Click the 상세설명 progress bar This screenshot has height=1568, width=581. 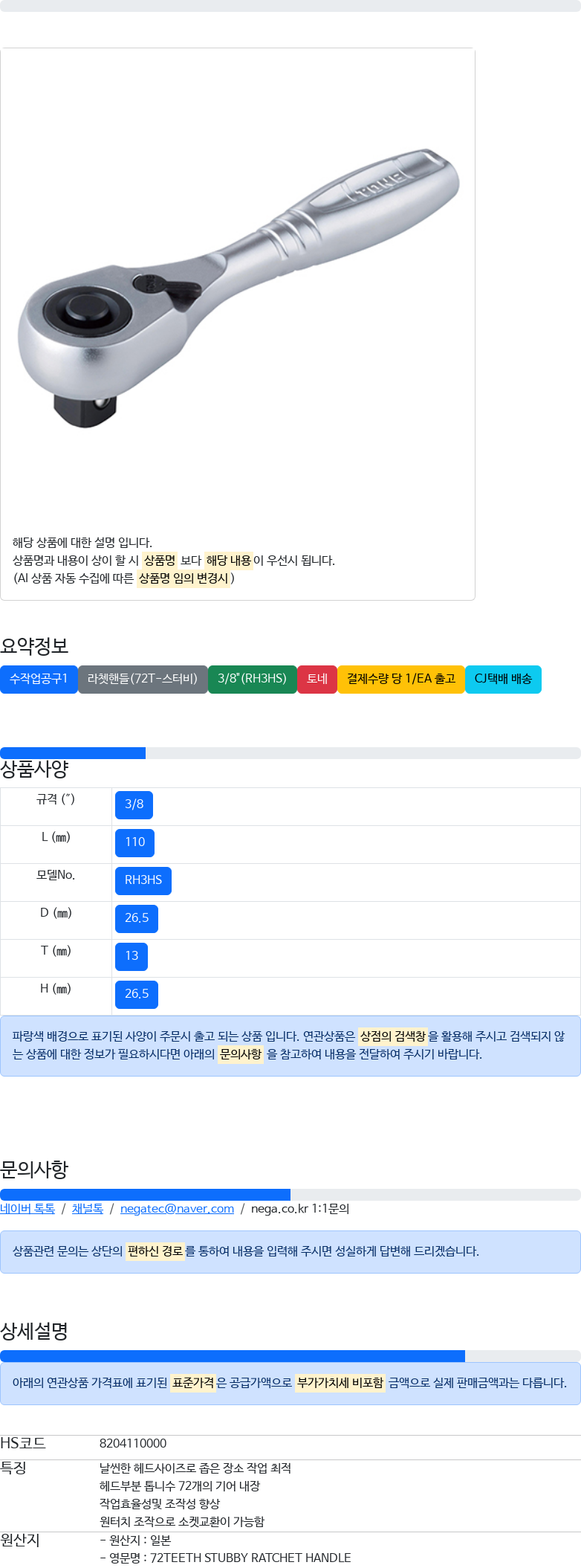point(290,1356)
